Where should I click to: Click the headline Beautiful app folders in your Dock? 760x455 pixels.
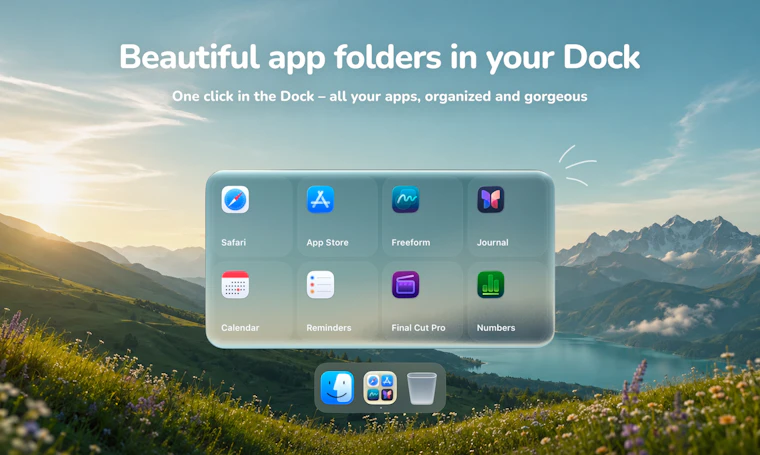380,57
